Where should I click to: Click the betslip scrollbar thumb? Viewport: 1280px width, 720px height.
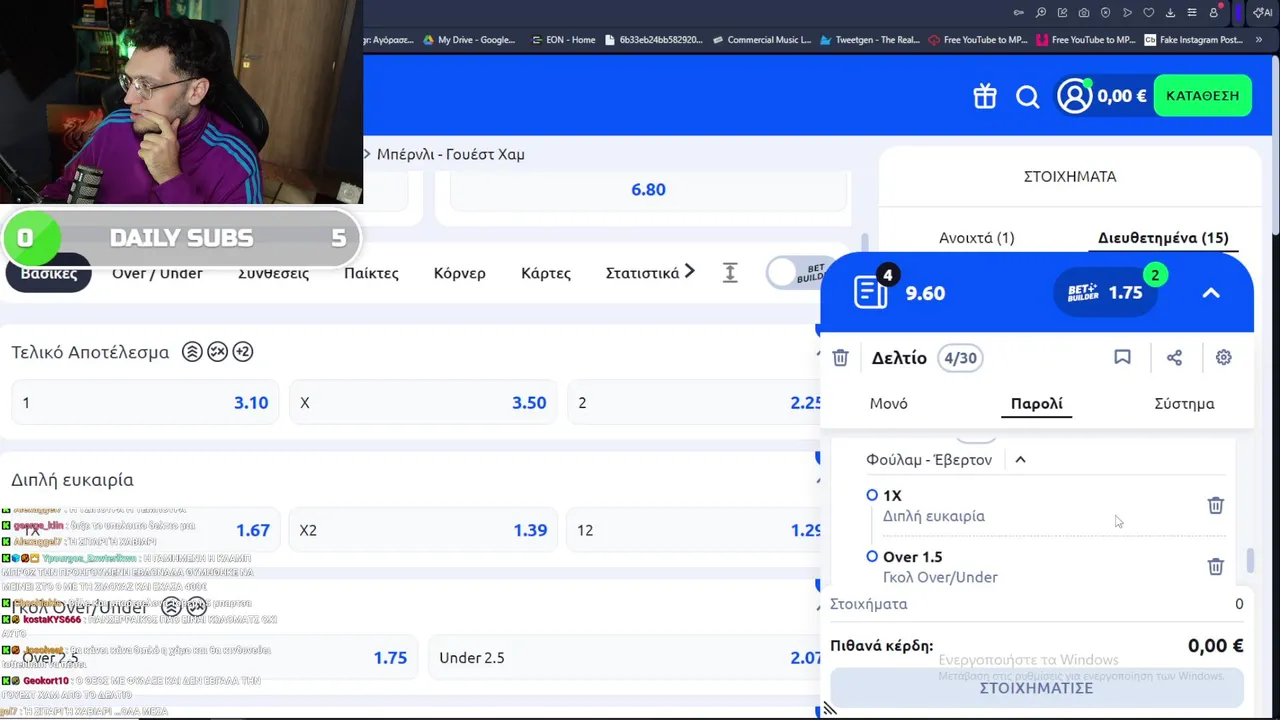point(1248,561)
